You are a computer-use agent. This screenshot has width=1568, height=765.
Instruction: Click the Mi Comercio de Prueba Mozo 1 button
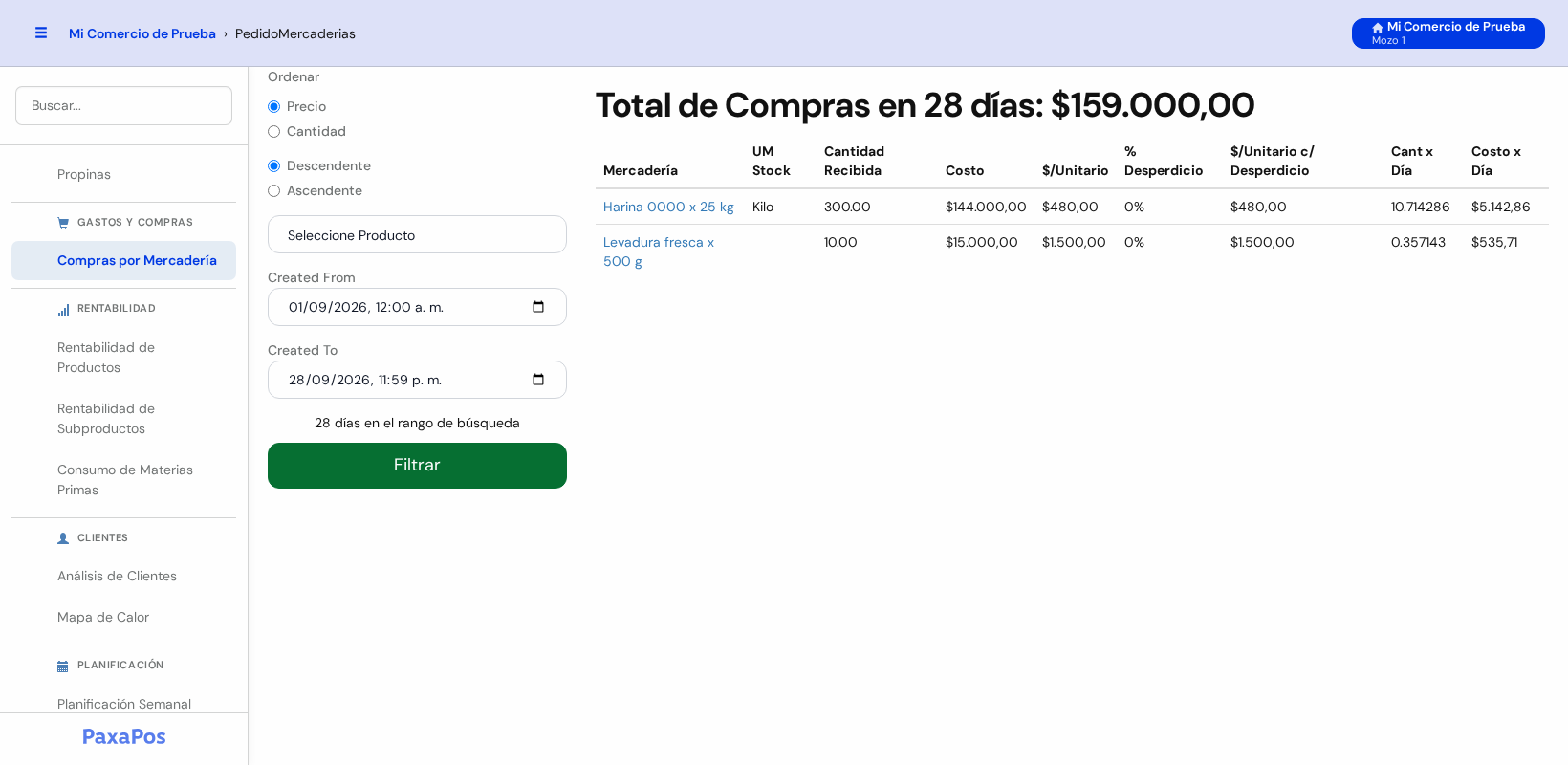(1448, 33)
